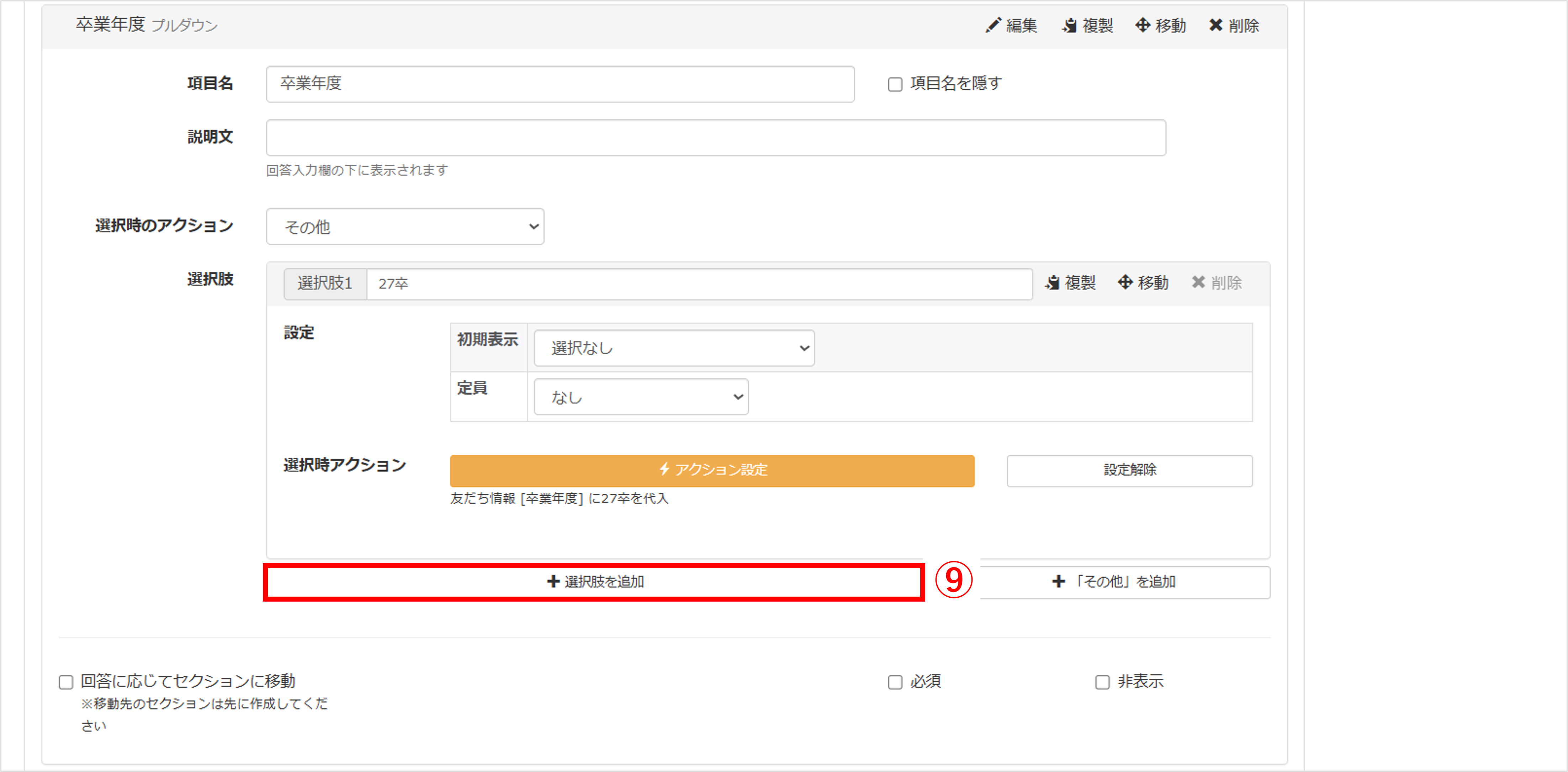The height and width of the screenshot is (772, 1568).
Task: Expand the 初期表示 dropdown
Action: pyautogui.click(x=674, y=348)
